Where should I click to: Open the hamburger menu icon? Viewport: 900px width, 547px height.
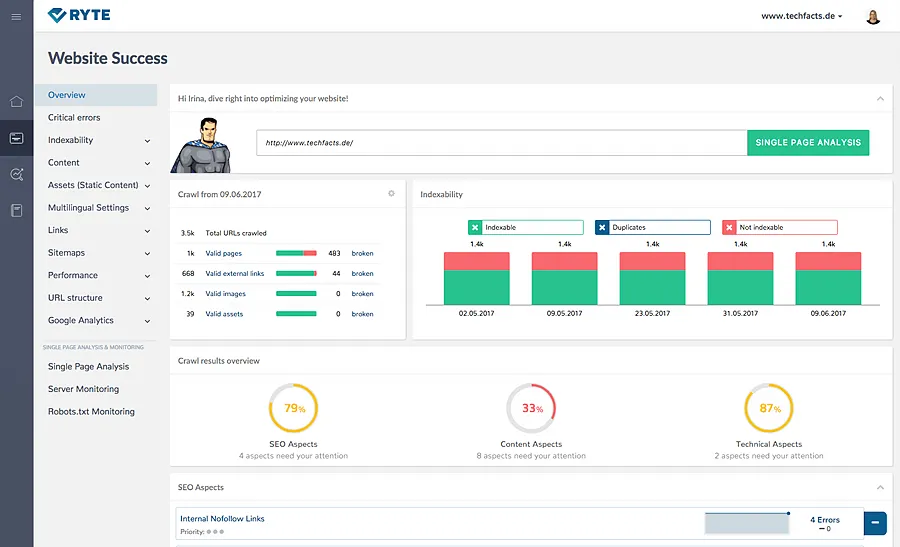(x=16, y=17)
